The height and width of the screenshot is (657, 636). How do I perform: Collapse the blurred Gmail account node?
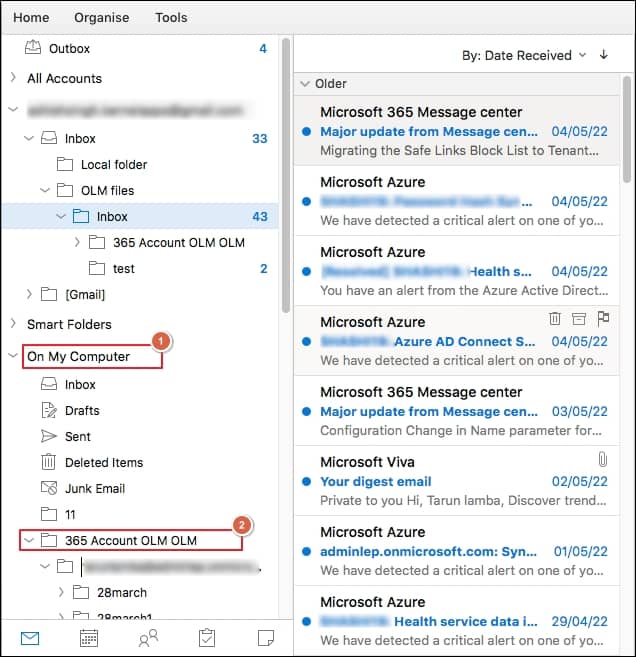[x=13, y=110]
